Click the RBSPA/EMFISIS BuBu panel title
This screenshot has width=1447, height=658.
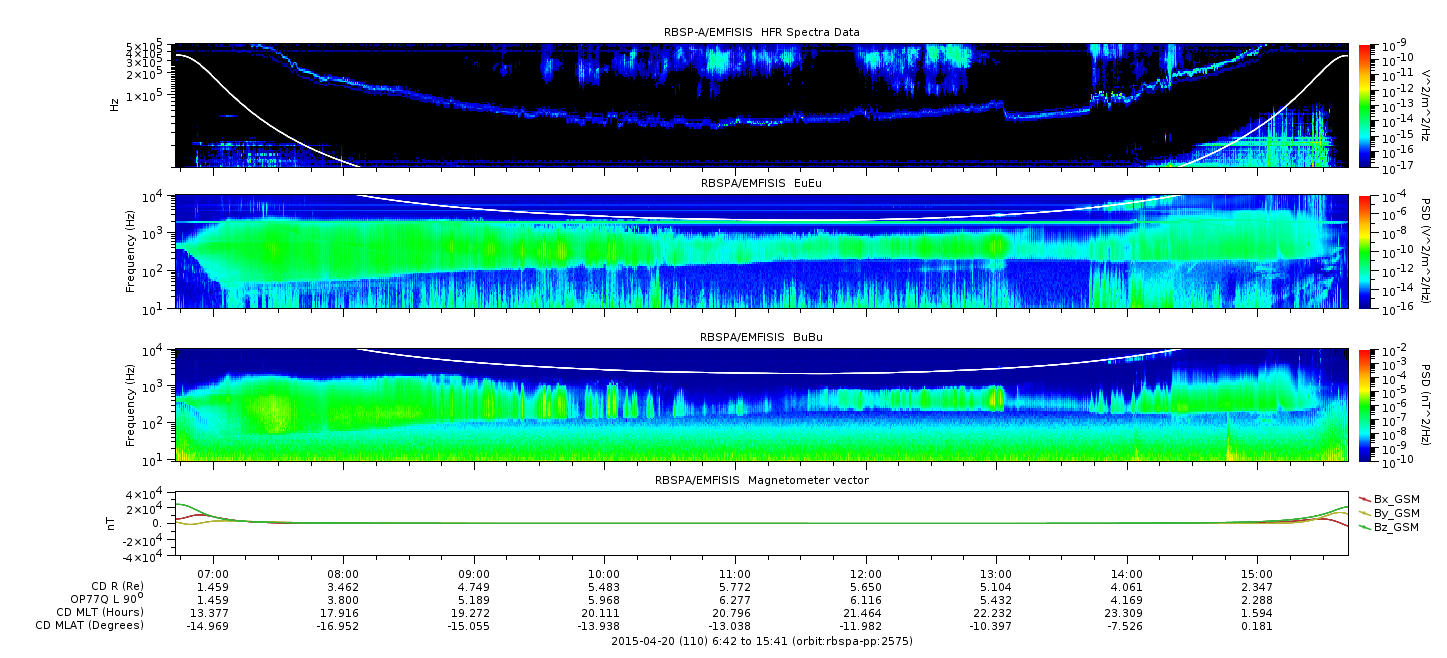(762, 338)
